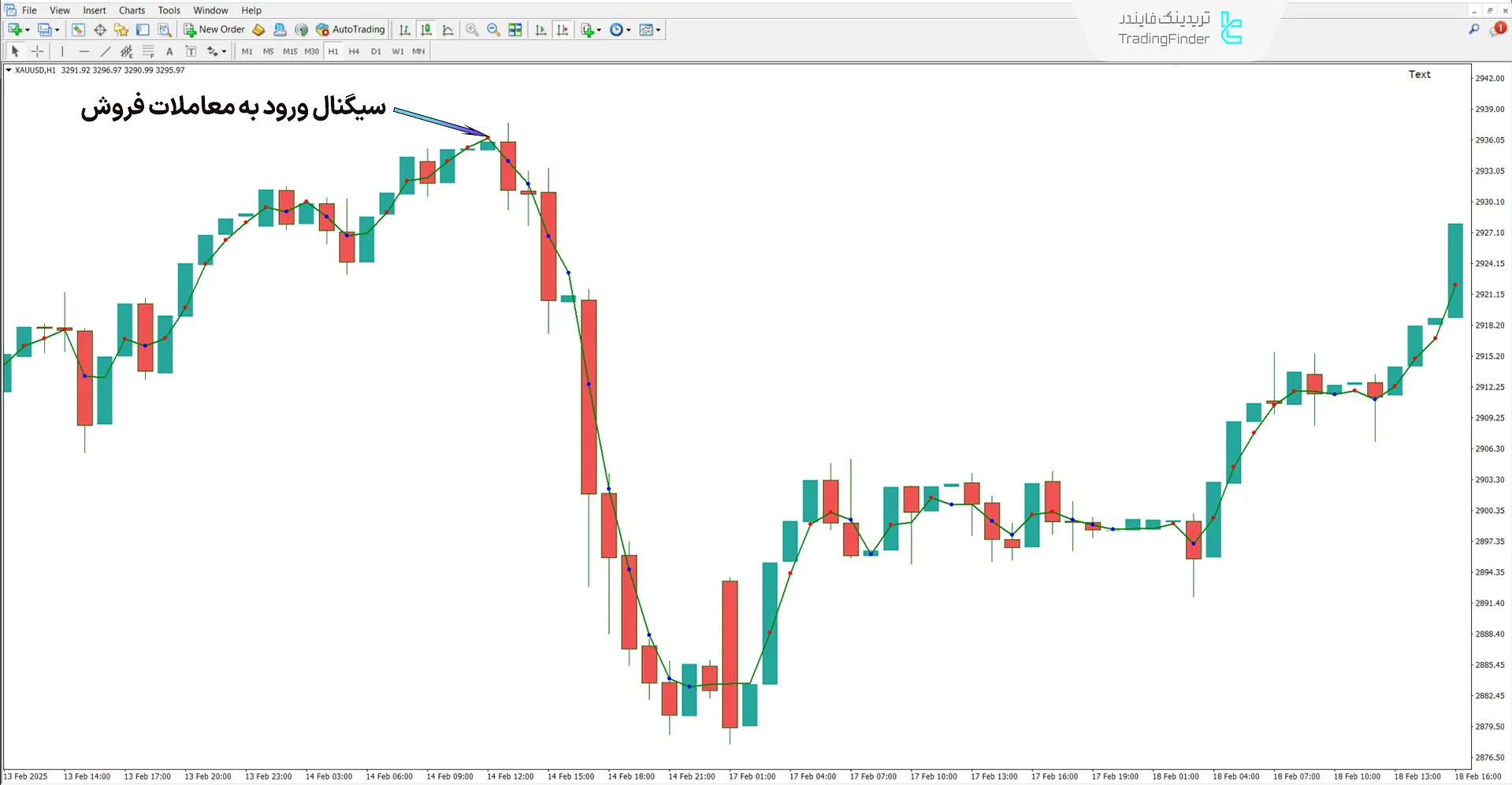Click the Text label on chart
This screenshot has height=785, width=1512.
(1419, 74)
